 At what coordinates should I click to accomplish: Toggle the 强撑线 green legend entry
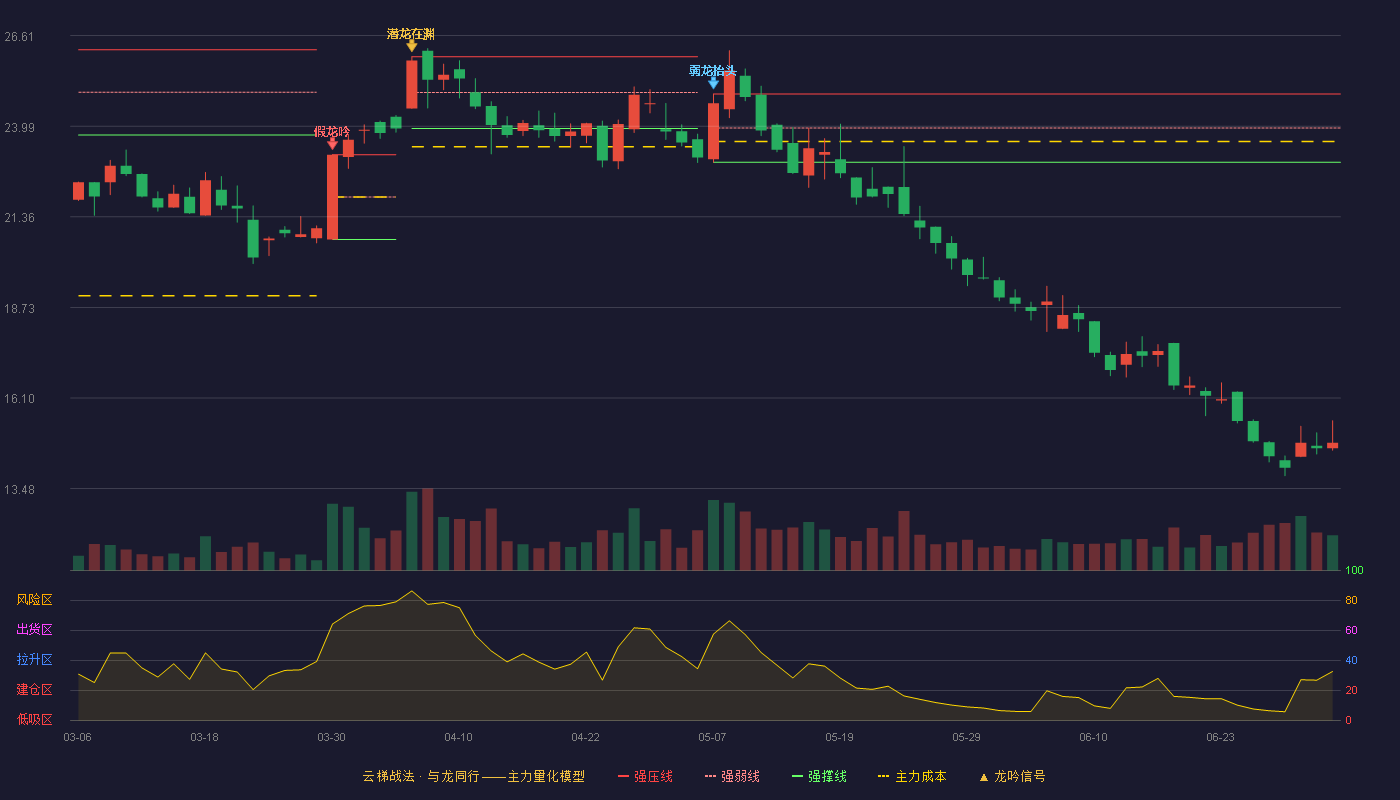tap(819, 776)
